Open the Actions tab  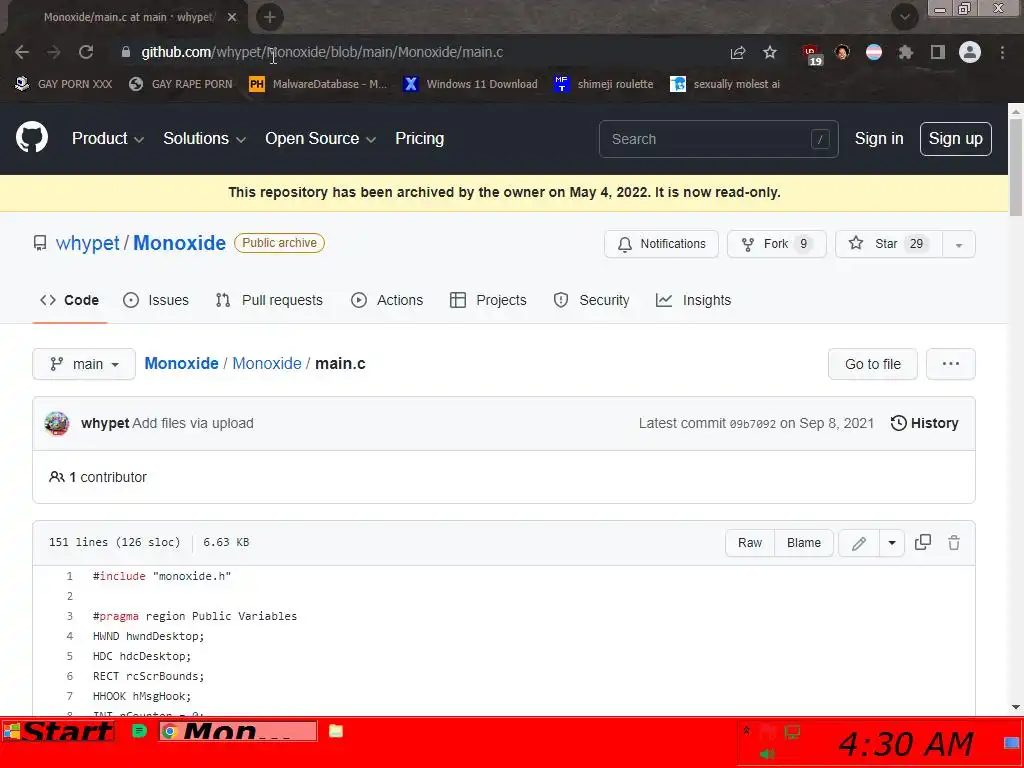(x=387, y=300)
